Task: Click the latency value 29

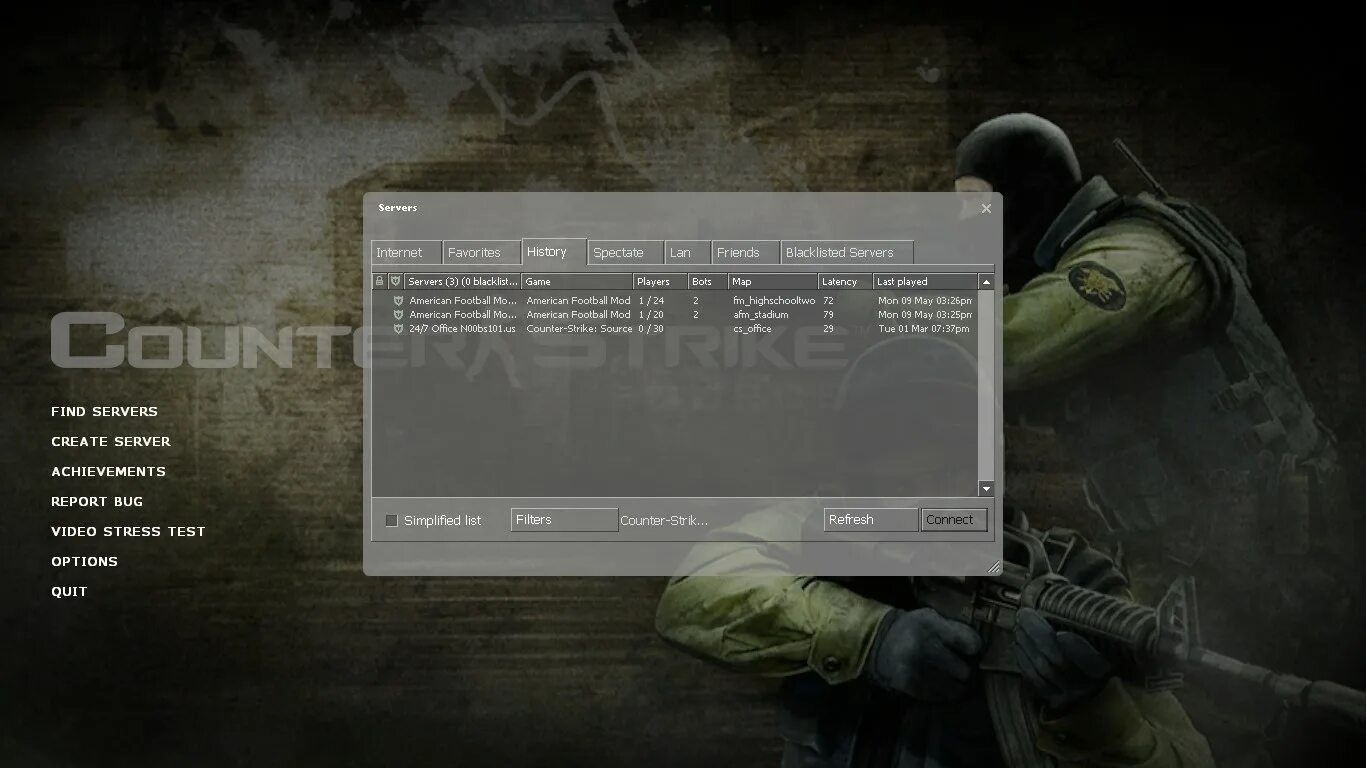Action: coord(828,328)
